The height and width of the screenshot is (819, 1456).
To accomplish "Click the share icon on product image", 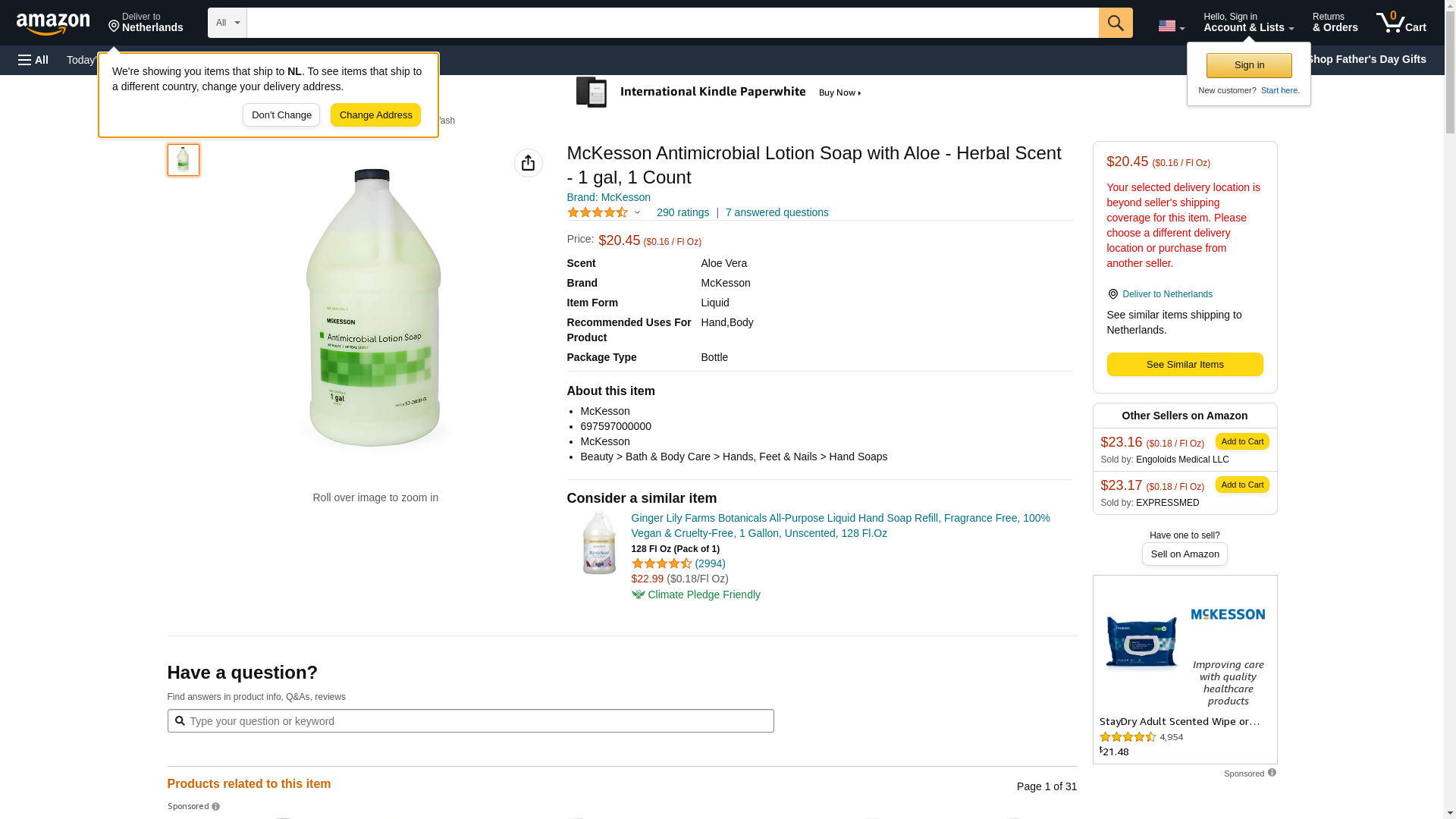I will [529, 163].
